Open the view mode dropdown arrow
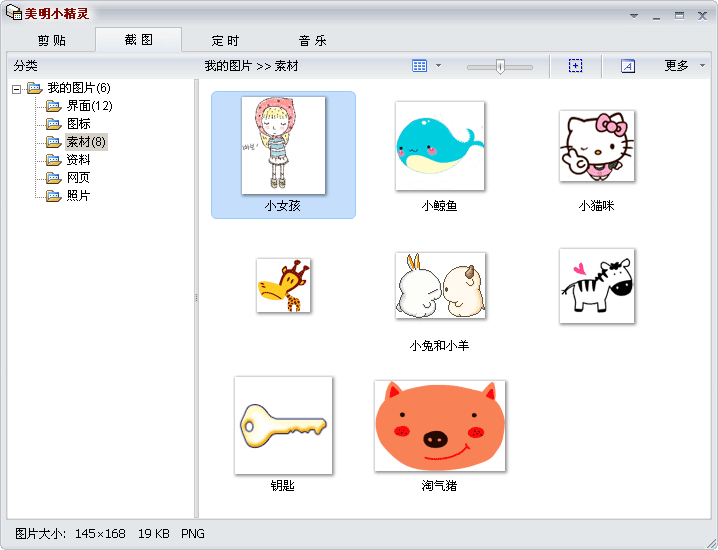Viewport: 718px width, 550px height. [x=438, y=65]
